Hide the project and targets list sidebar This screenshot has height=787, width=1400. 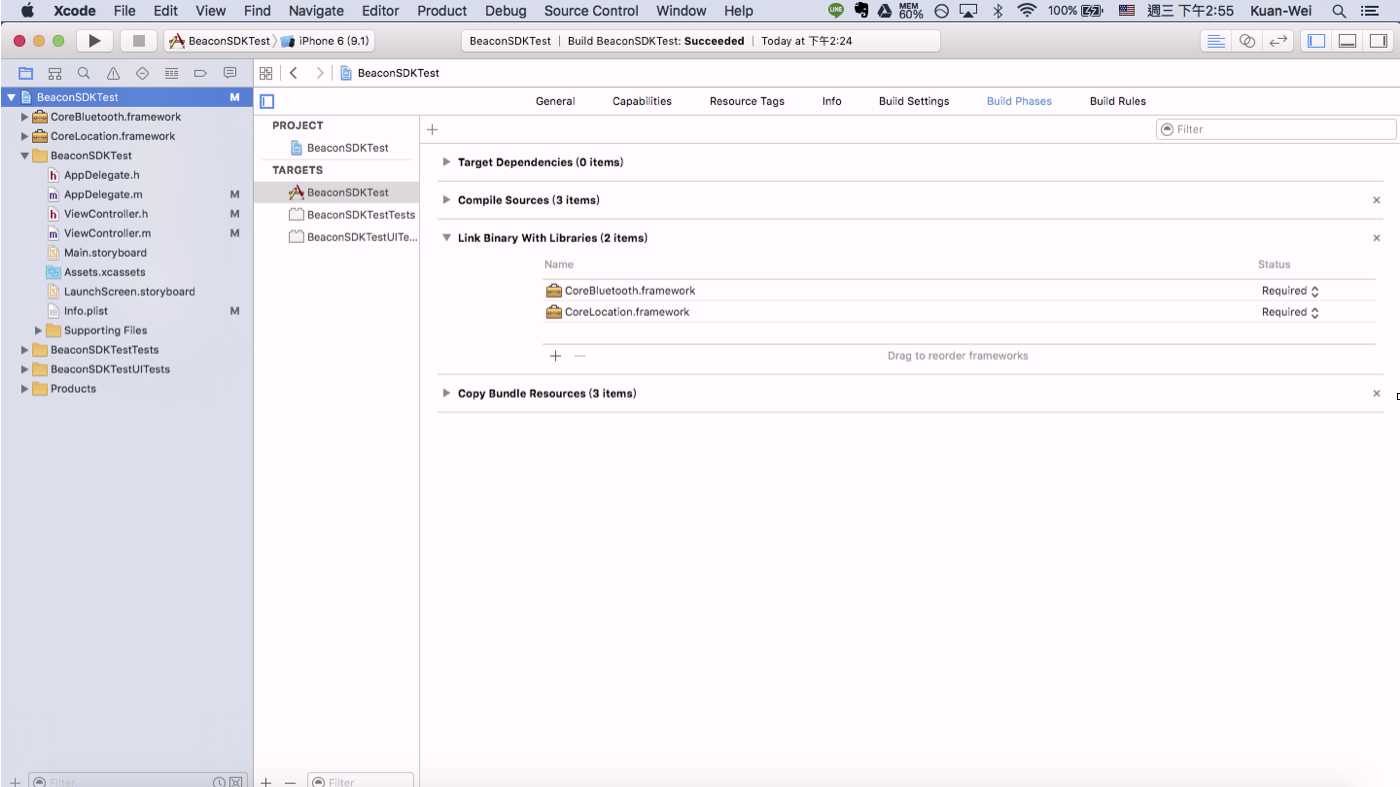click(267, 101)
